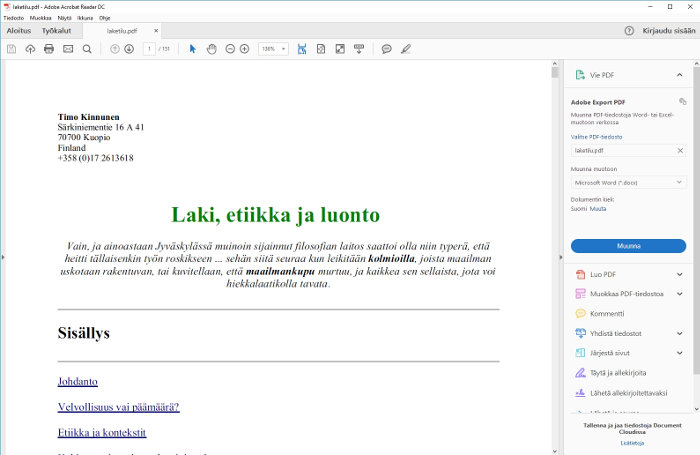This screenshot has height=455, width=700.
Task: Expand Järjestä sivut section
Action: click(x=679, y=353)
